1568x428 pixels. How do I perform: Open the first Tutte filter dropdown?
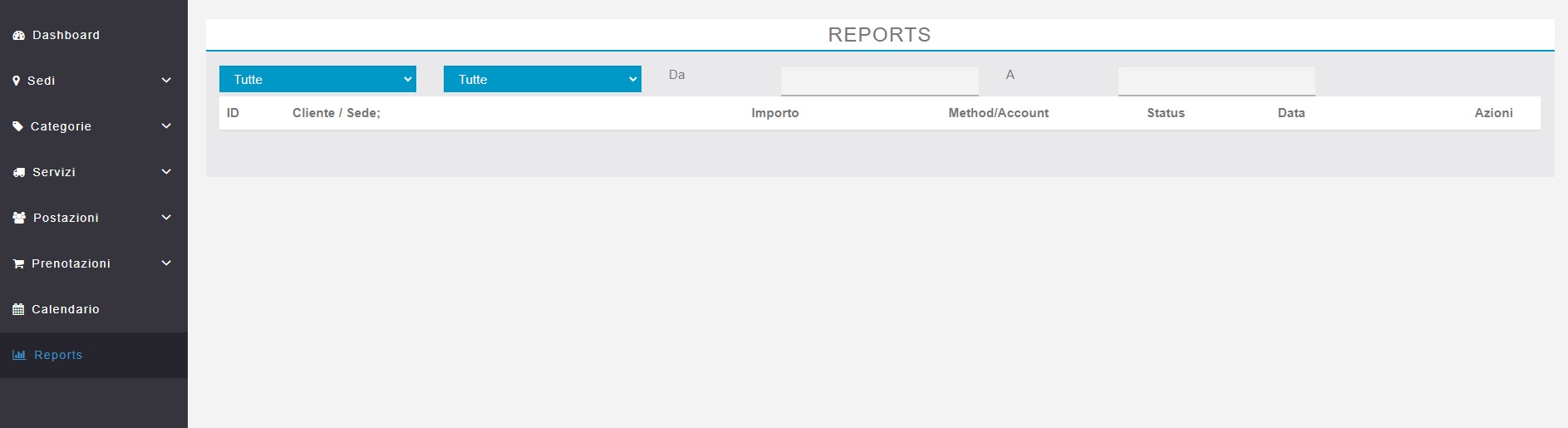(317, 79)
